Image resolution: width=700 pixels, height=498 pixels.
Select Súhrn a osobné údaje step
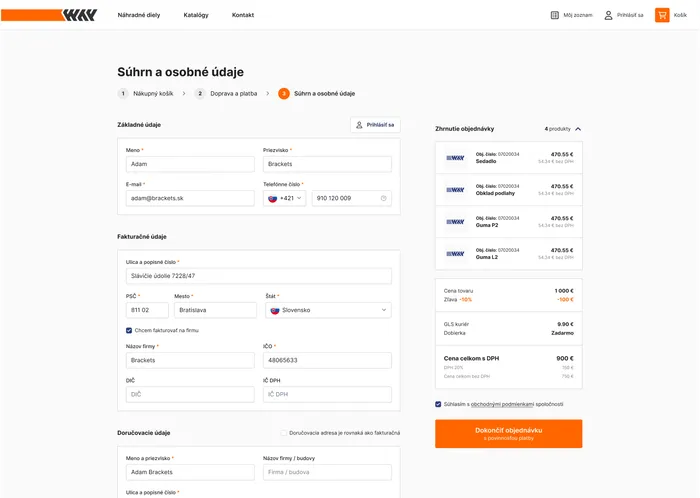pyautogui.click(x=325, y=94)
